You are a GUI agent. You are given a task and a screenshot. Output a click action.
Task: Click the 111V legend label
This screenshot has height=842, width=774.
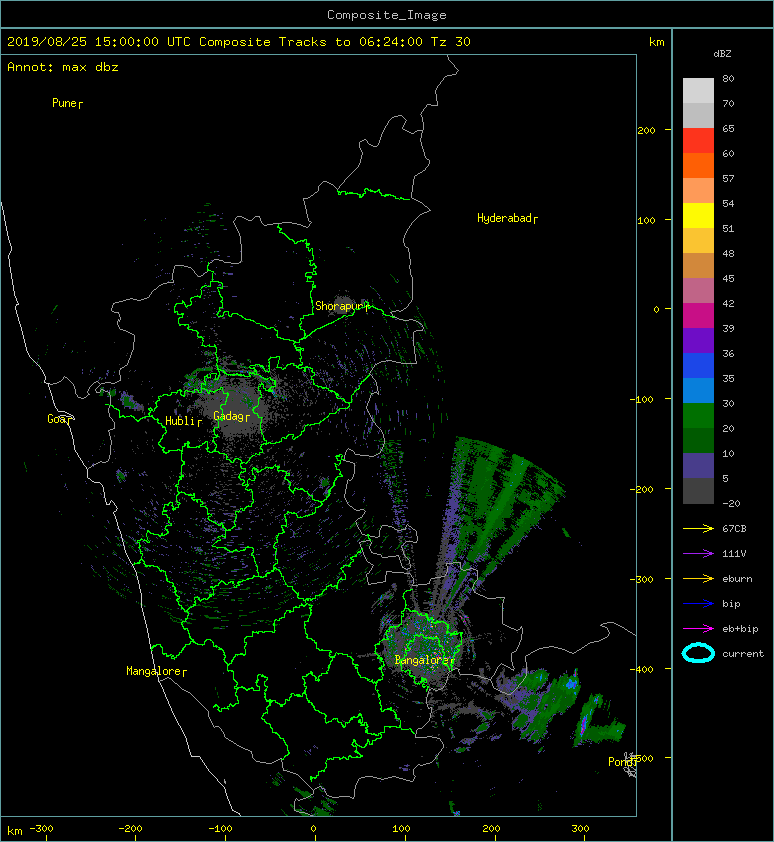click(734, 554)
